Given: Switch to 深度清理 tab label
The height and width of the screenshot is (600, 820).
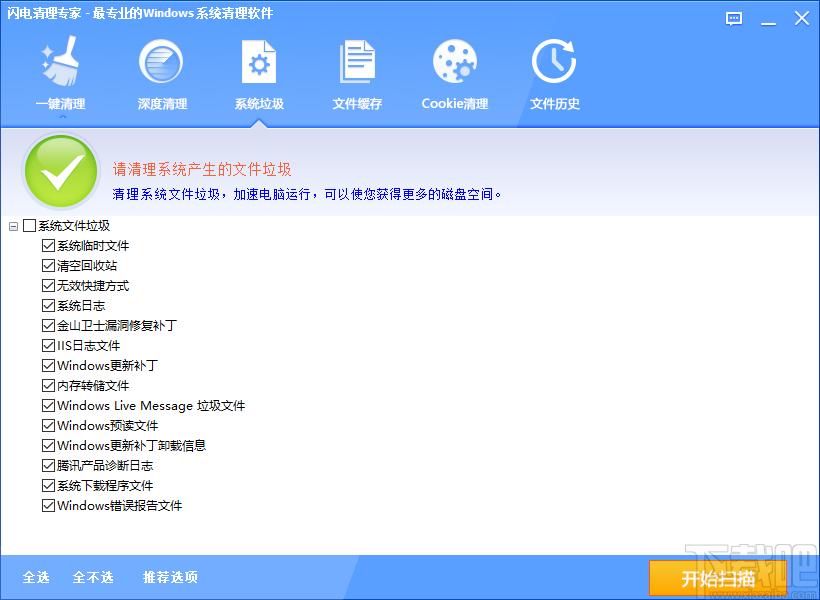Looking at the screenshot, I should point(162,104).
